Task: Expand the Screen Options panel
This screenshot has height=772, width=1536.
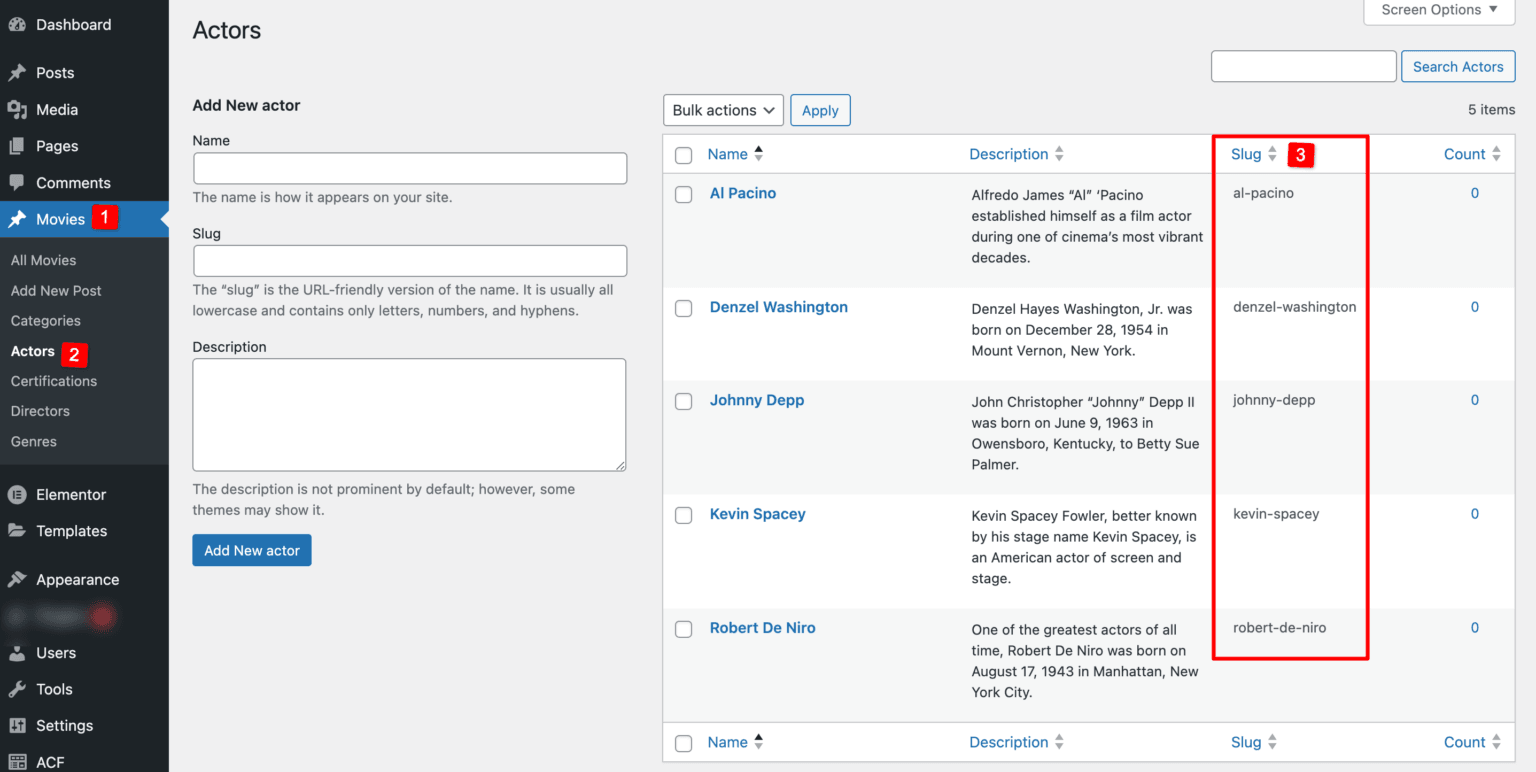Action: 1437,10
